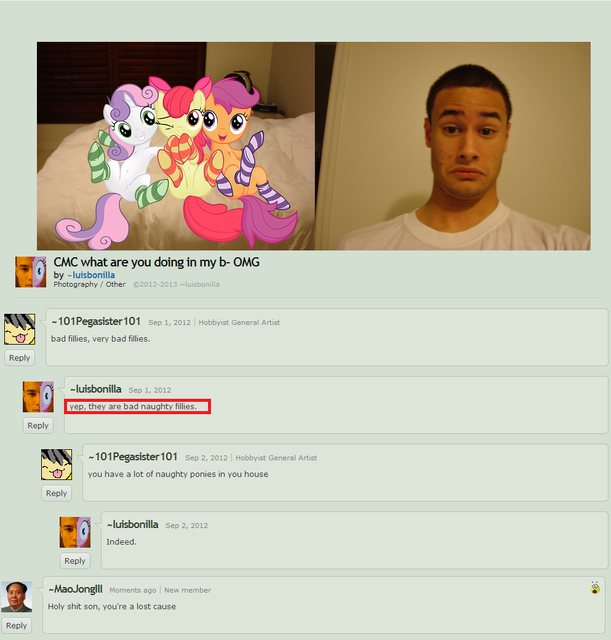Reply to the 'bad fillies, very bad fillies' comment
The height and width of the screenshot is (640, 611).
point(20,358)
